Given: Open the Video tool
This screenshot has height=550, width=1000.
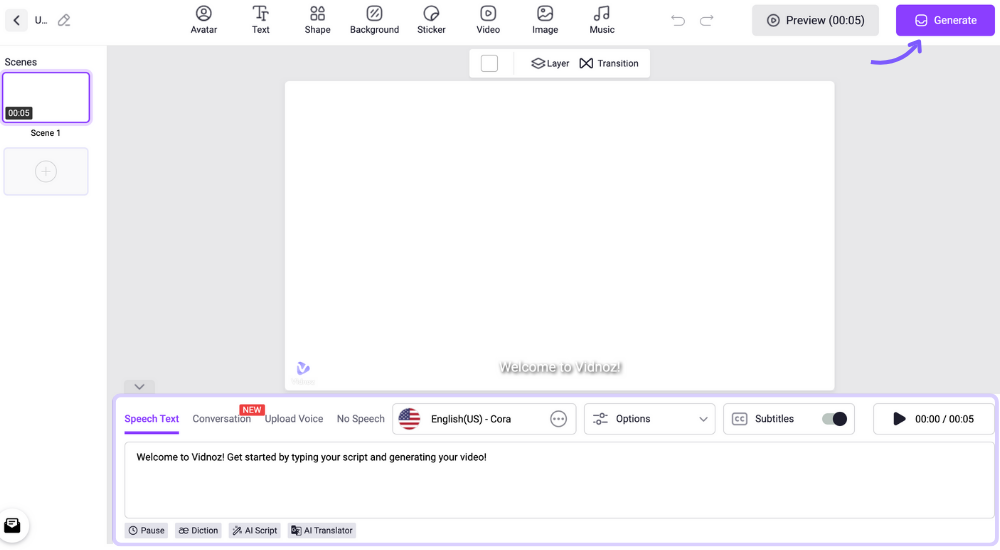Looking at the screenshot, I should click(x=488, y=20).
